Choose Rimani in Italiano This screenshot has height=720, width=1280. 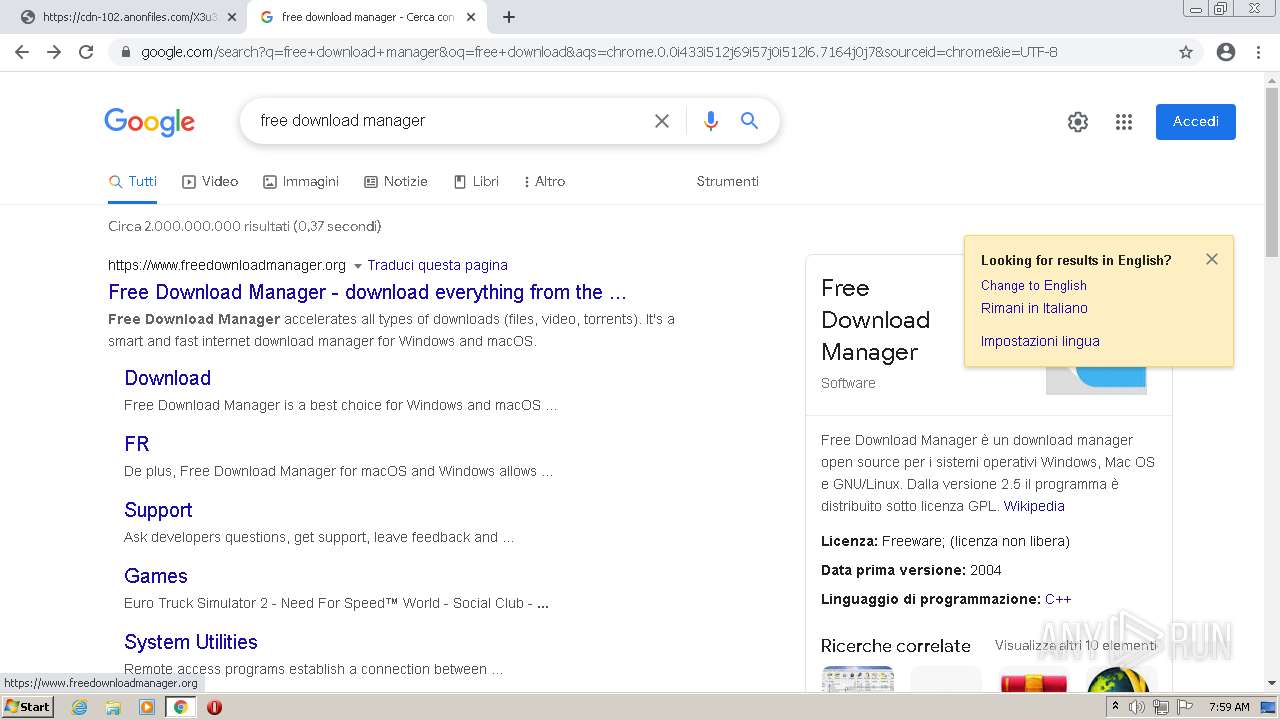pyautogui.click(x=1034, y=308)
